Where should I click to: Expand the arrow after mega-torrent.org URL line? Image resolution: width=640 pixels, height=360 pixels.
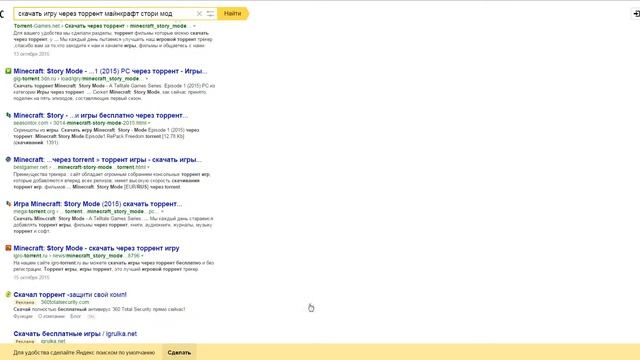162,211
